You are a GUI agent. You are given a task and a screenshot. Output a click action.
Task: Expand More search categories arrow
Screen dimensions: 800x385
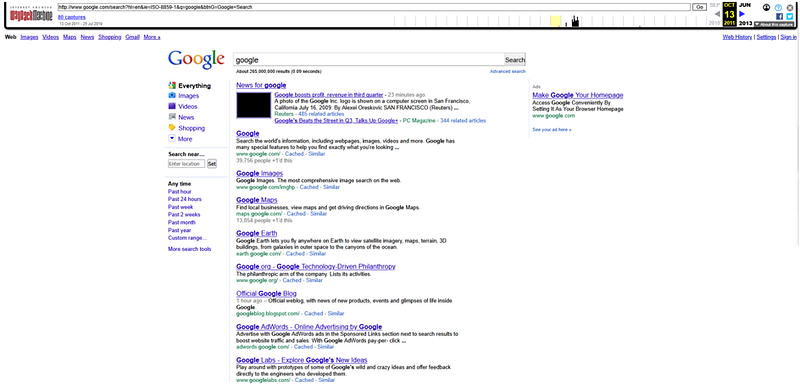pos(172,138)
